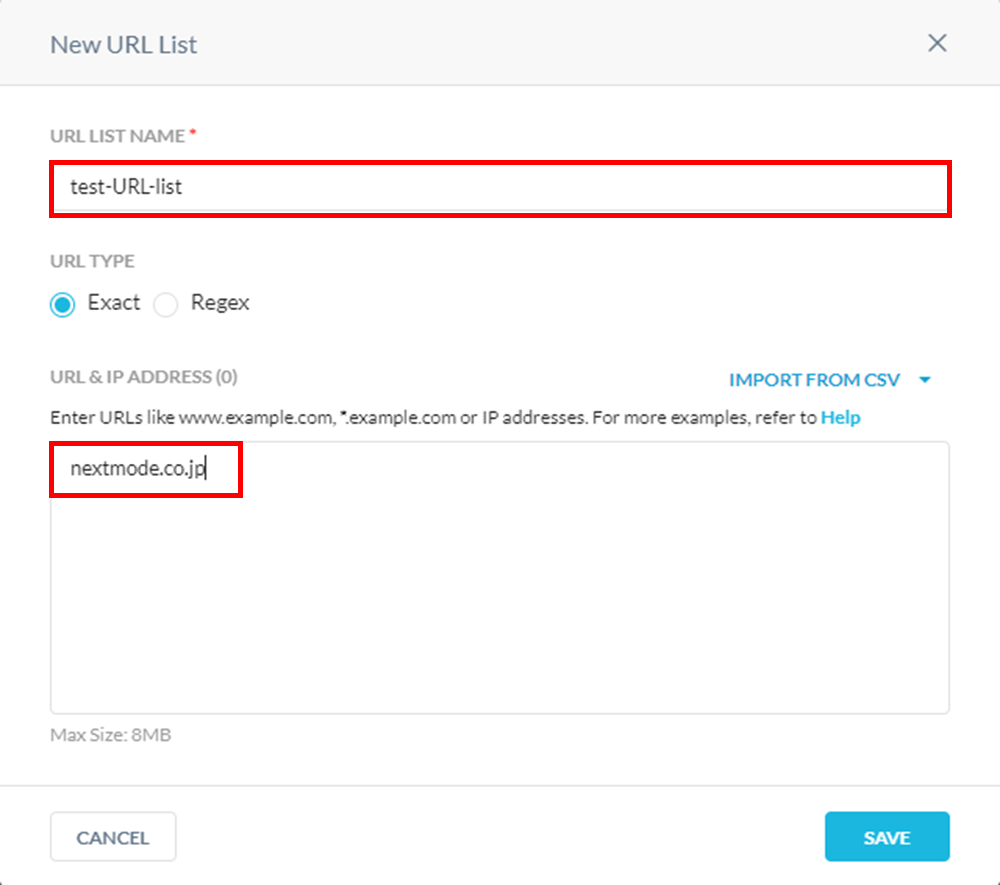Click the CANCEL button
This screenshot has height=885, width=1000.
[113, 837]
